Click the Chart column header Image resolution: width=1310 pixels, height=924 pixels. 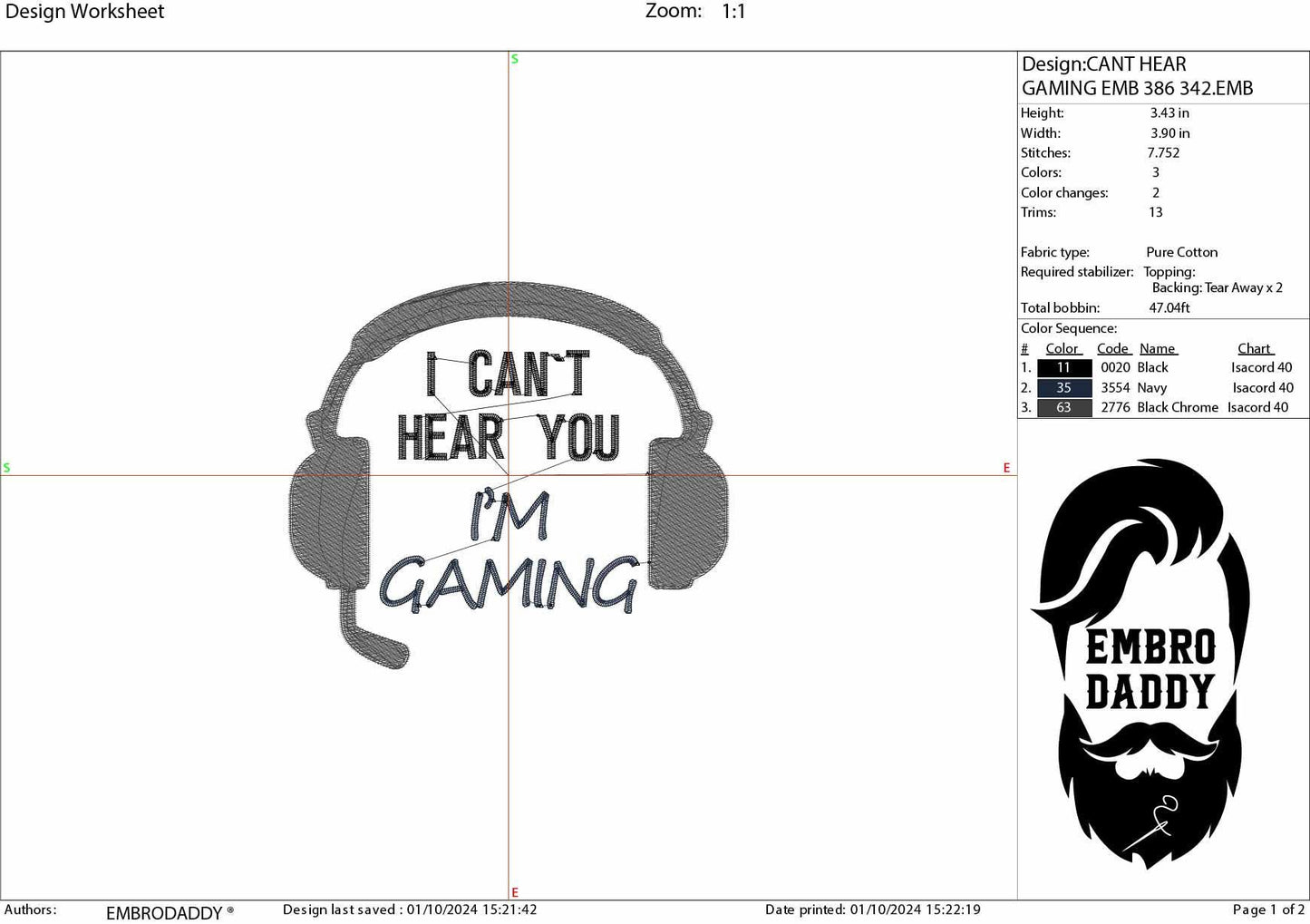[1255, 348]
